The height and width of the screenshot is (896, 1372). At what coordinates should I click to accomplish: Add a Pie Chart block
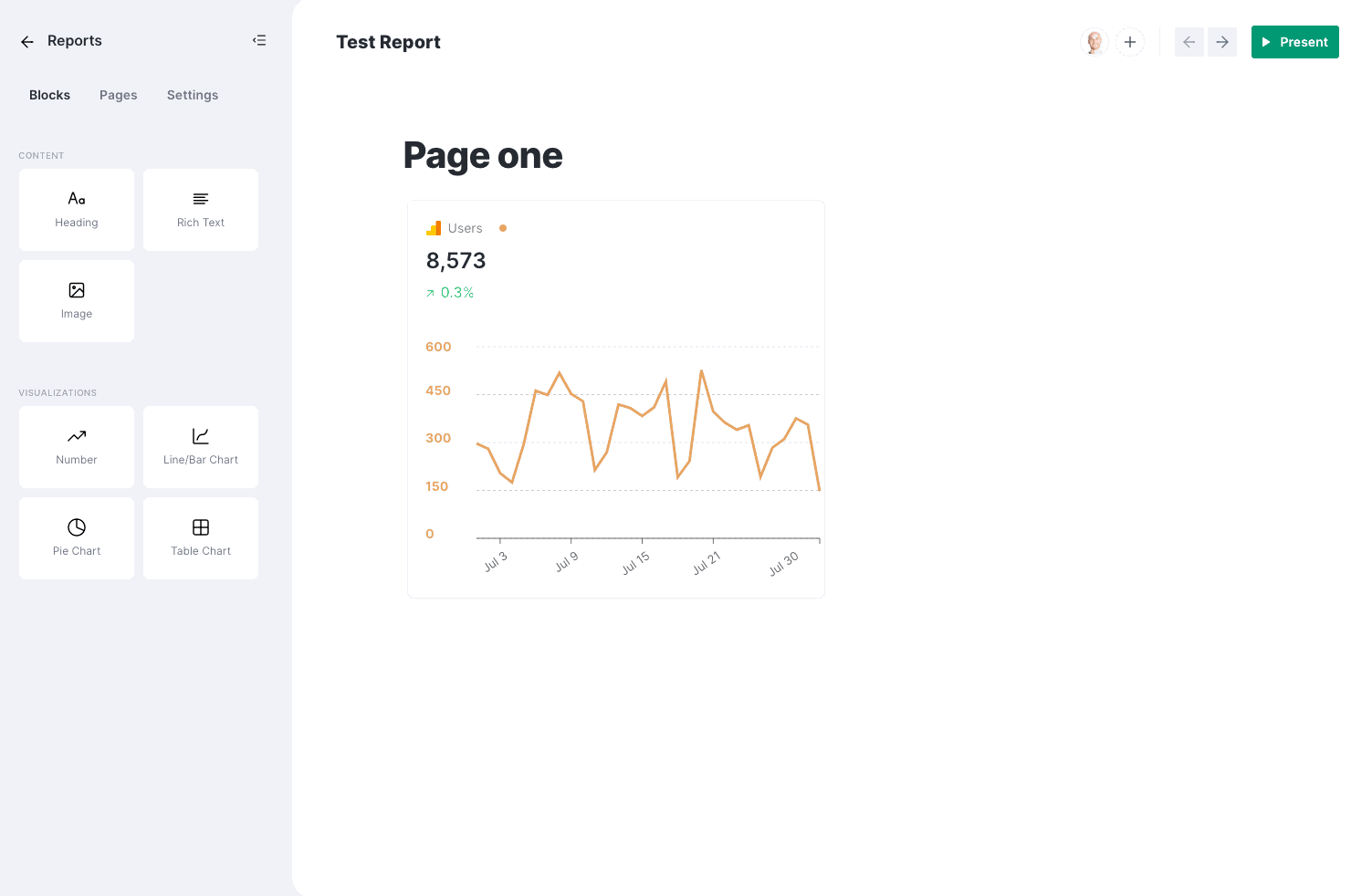point(77,538)
